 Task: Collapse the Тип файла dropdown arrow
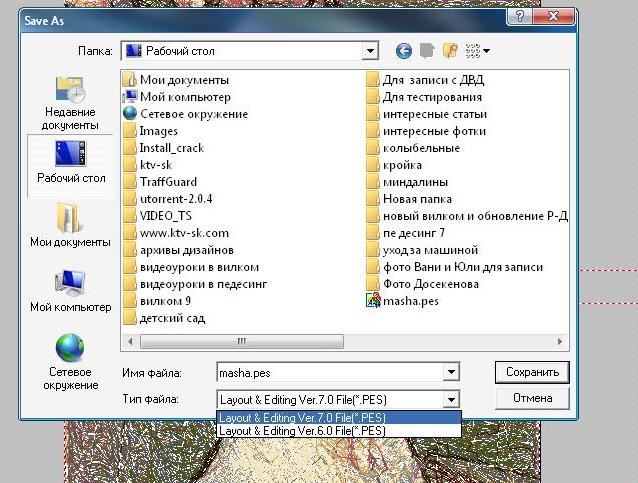[452, 399]
